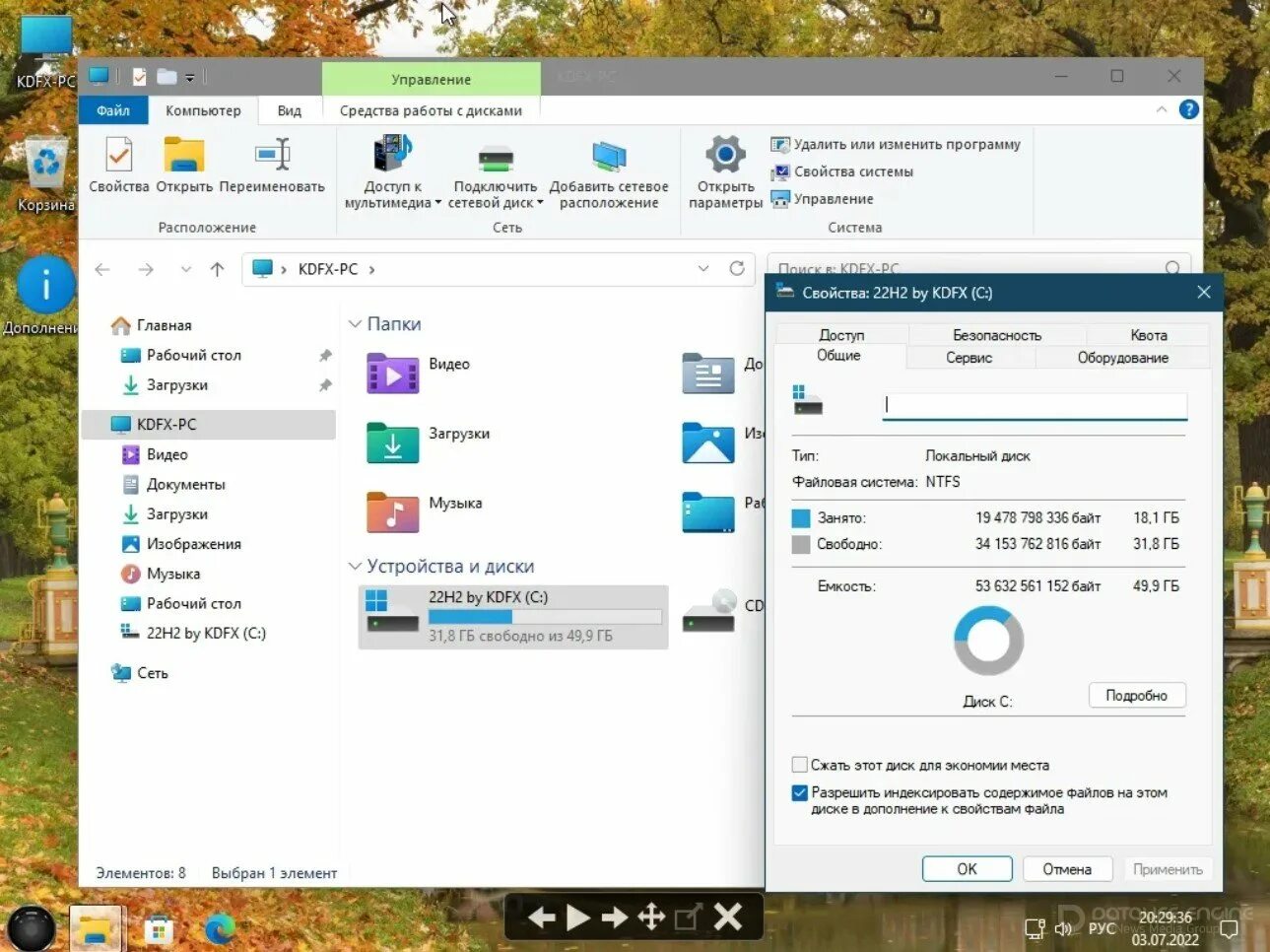The width and height of the screenshot is (1270, 952).
Task: Go forward with the navigation arrow
Action: tap(146, 269)
